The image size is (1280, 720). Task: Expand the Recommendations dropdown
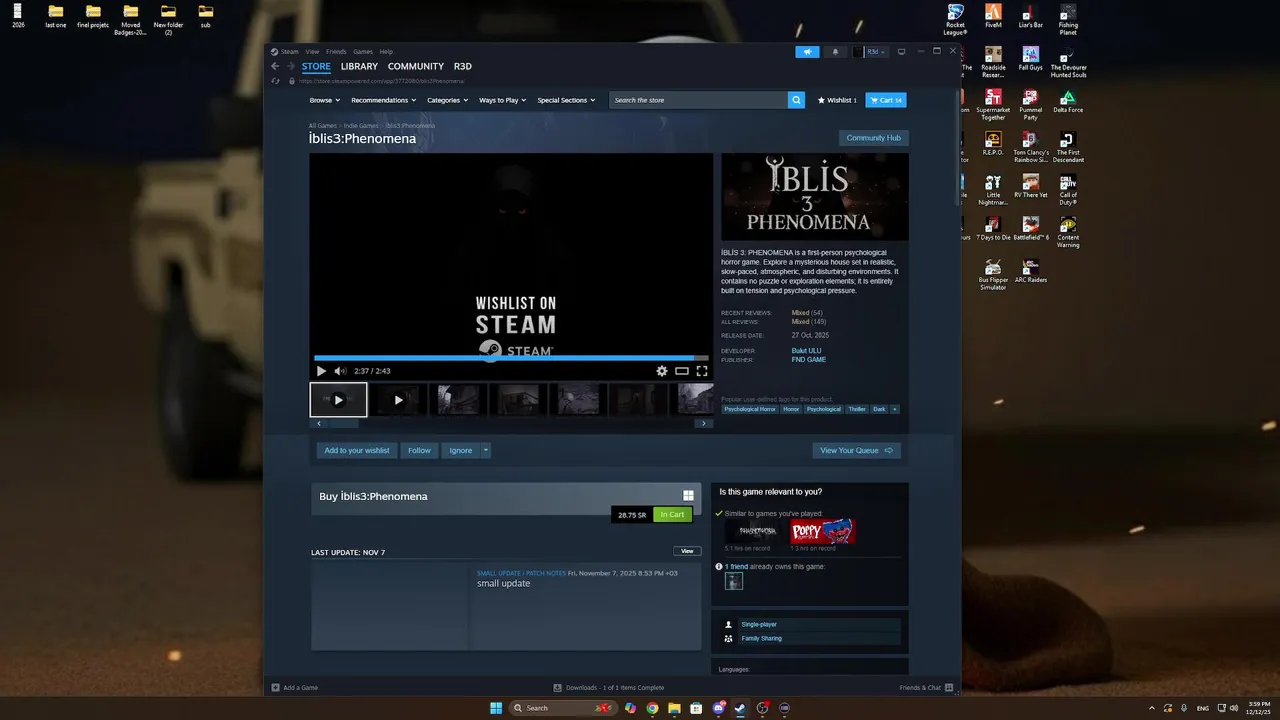tap(384, 100)
